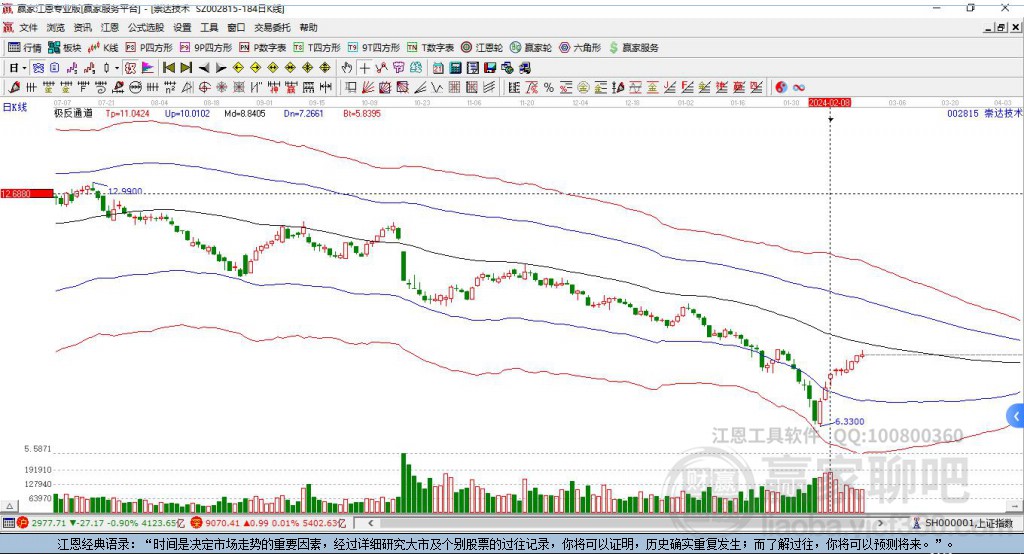Click the 极反通道 indicator name
This screenshot has width=1024, height=554.
point(73,113)
